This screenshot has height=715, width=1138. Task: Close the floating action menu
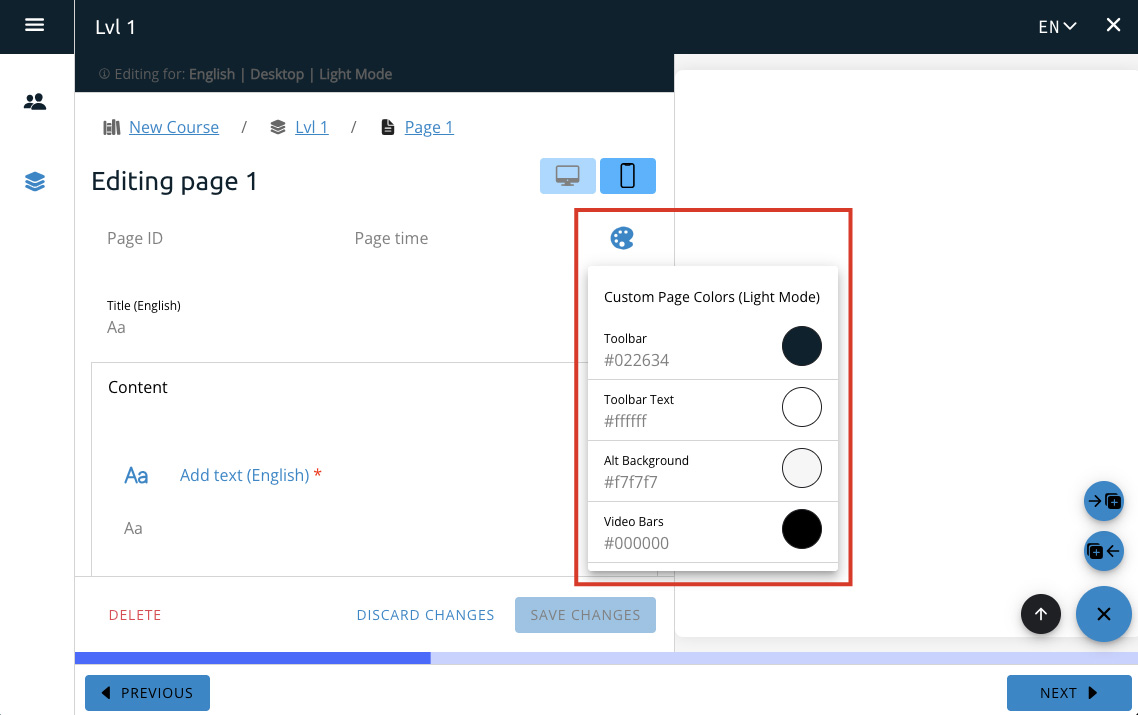[1103, 614]
